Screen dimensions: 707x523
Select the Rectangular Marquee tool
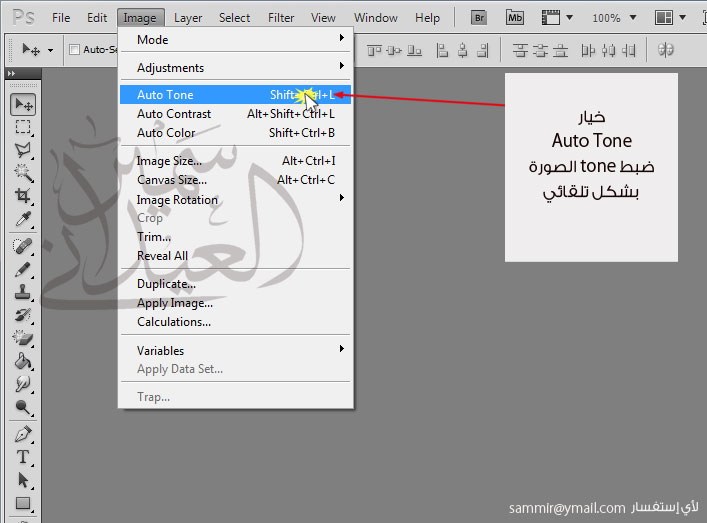(23, 127)
